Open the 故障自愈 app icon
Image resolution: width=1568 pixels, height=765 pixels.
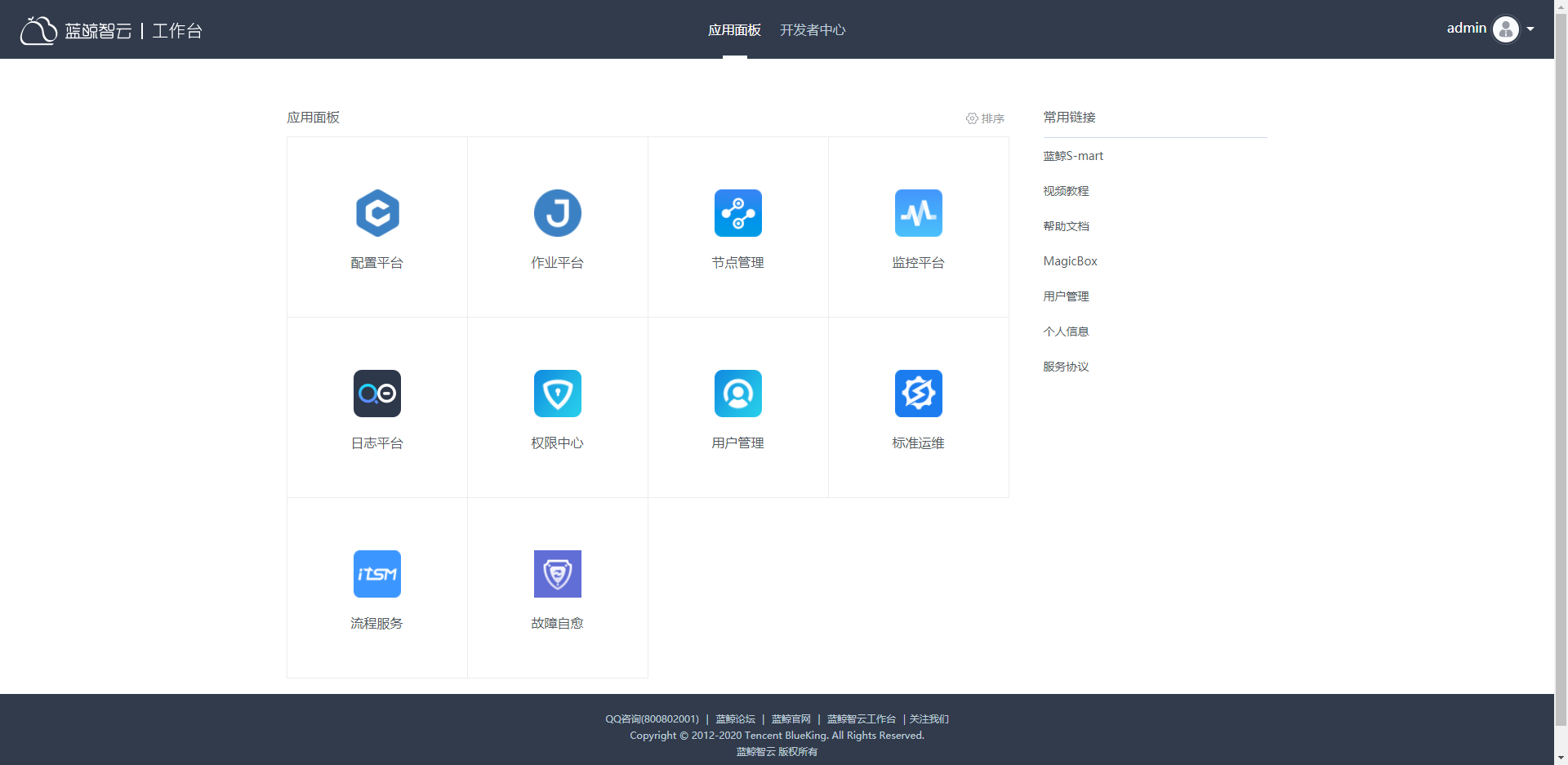tap(558, 574)
